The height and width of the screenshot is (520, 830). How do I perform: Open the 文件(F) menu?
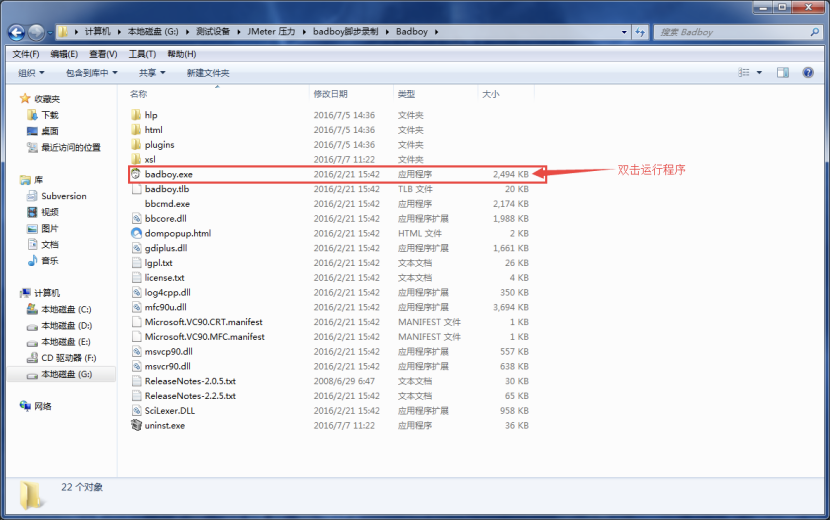point(26,54)
